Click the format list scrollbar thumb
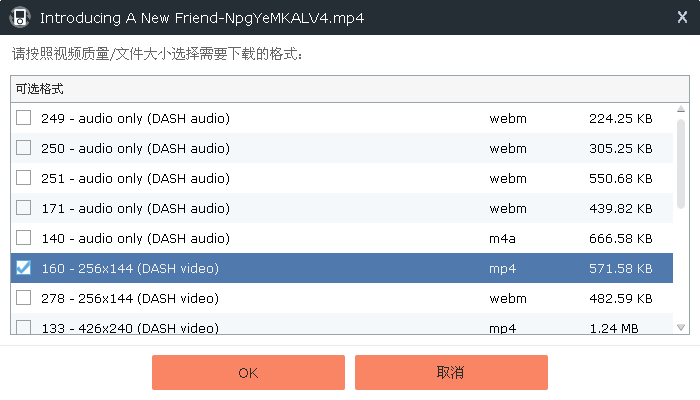The height and width of the screenshot is (400, 700). pos(681,163)
